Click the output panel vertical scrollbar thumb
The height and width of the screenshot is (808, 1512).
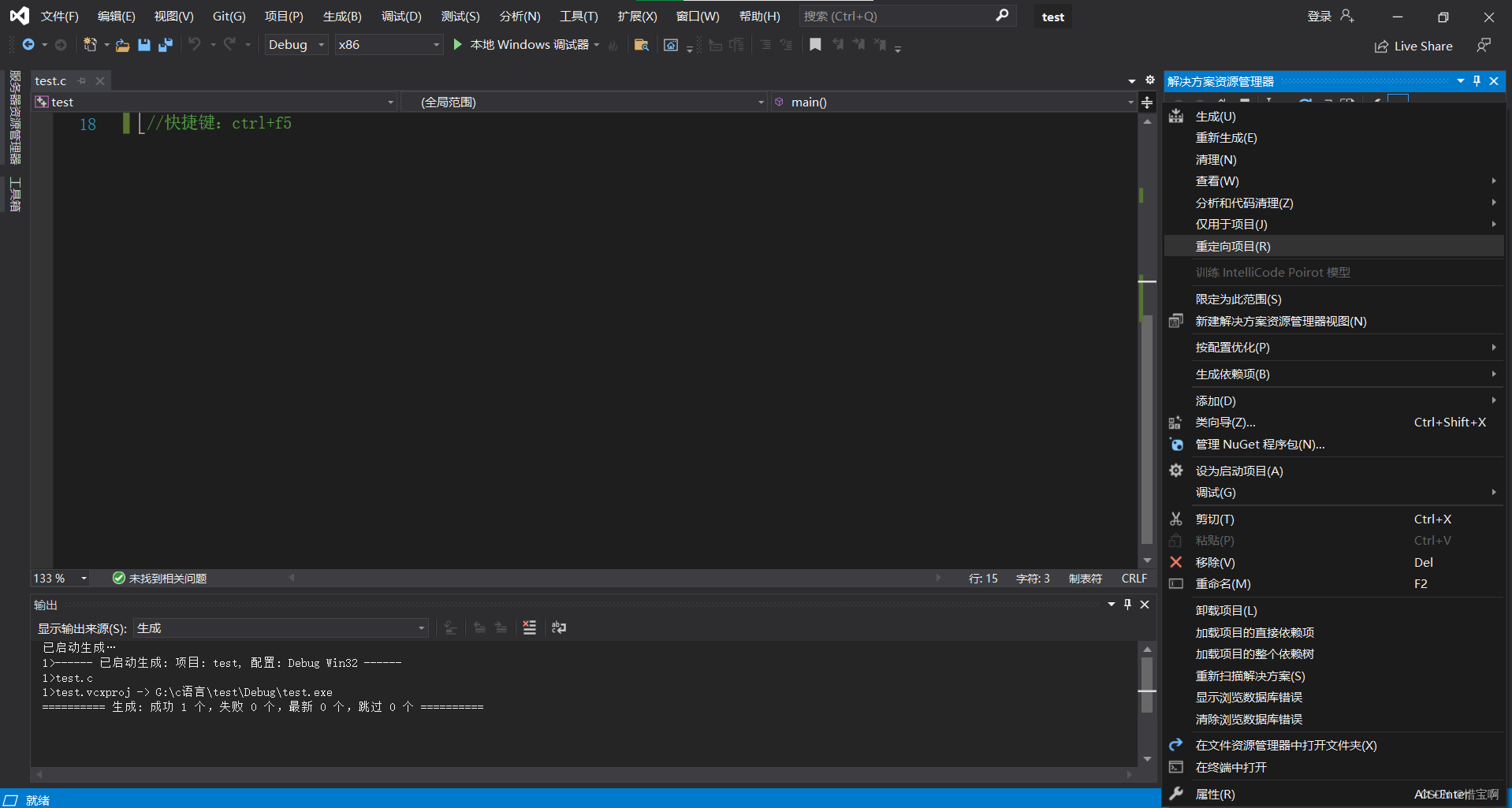(x=1147, y=685)
